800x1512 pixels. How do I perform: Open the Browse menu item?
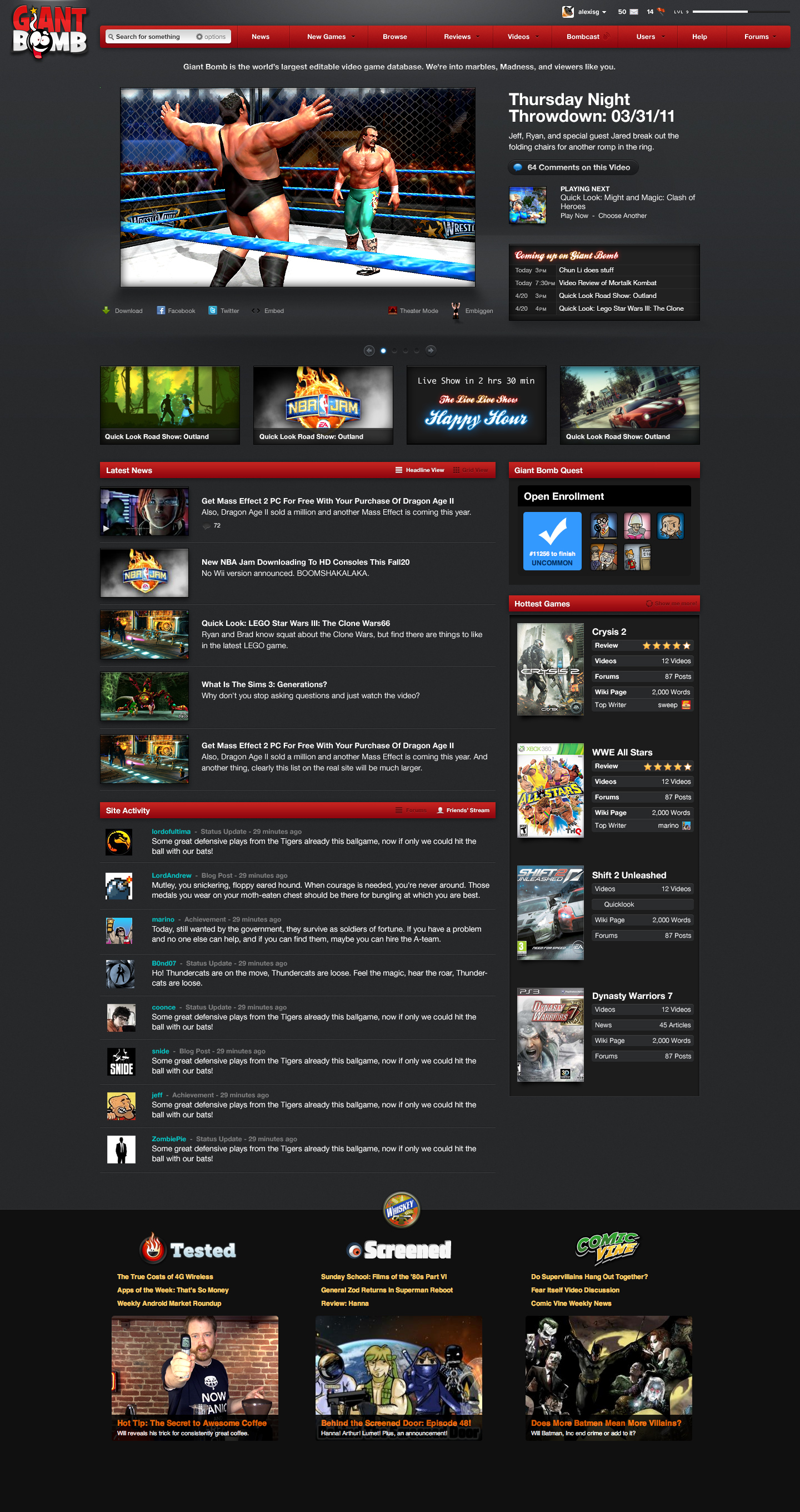[394, 36]
